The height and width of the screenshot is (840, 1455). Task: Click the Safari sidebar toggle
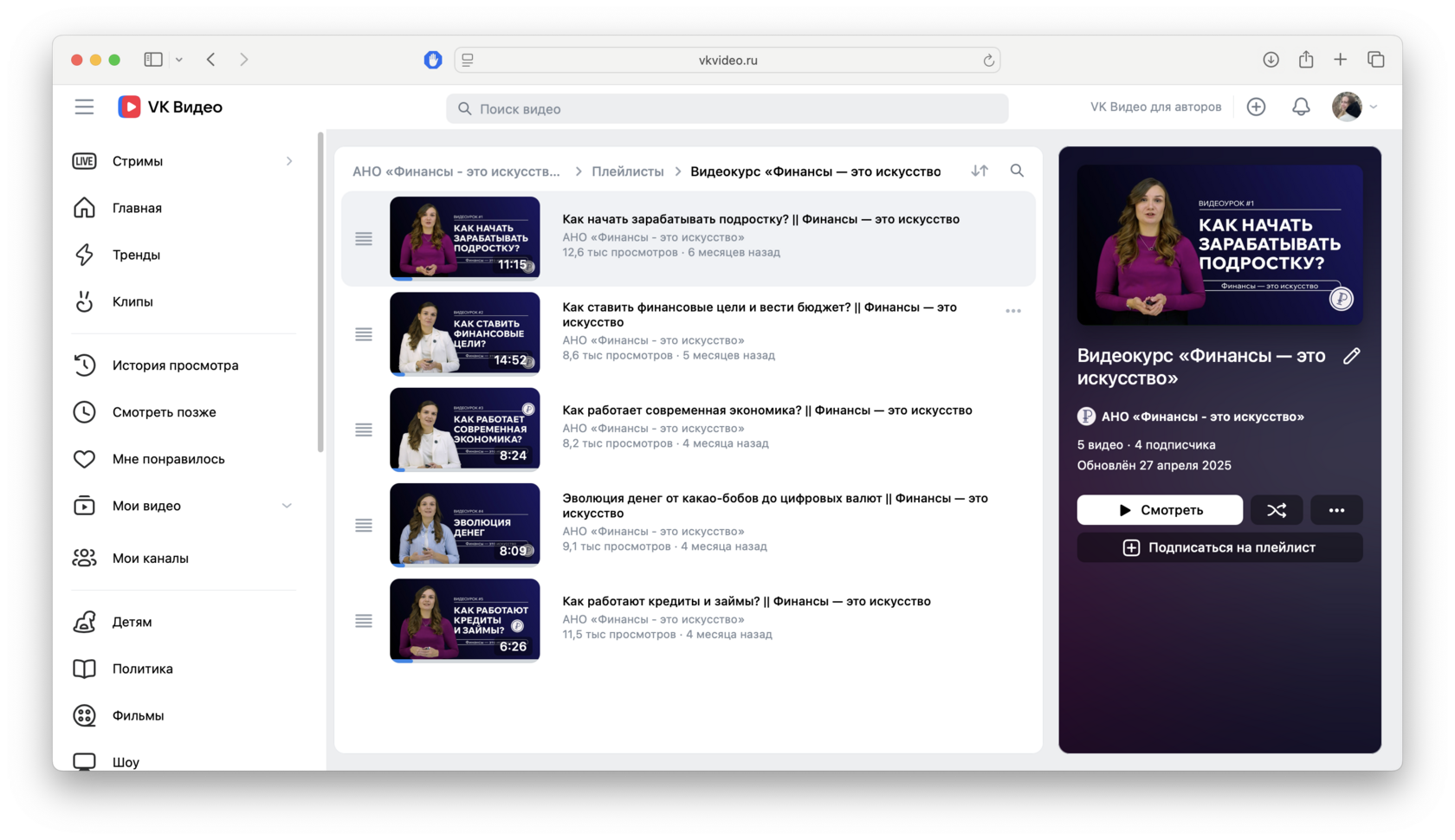point(153,60)
